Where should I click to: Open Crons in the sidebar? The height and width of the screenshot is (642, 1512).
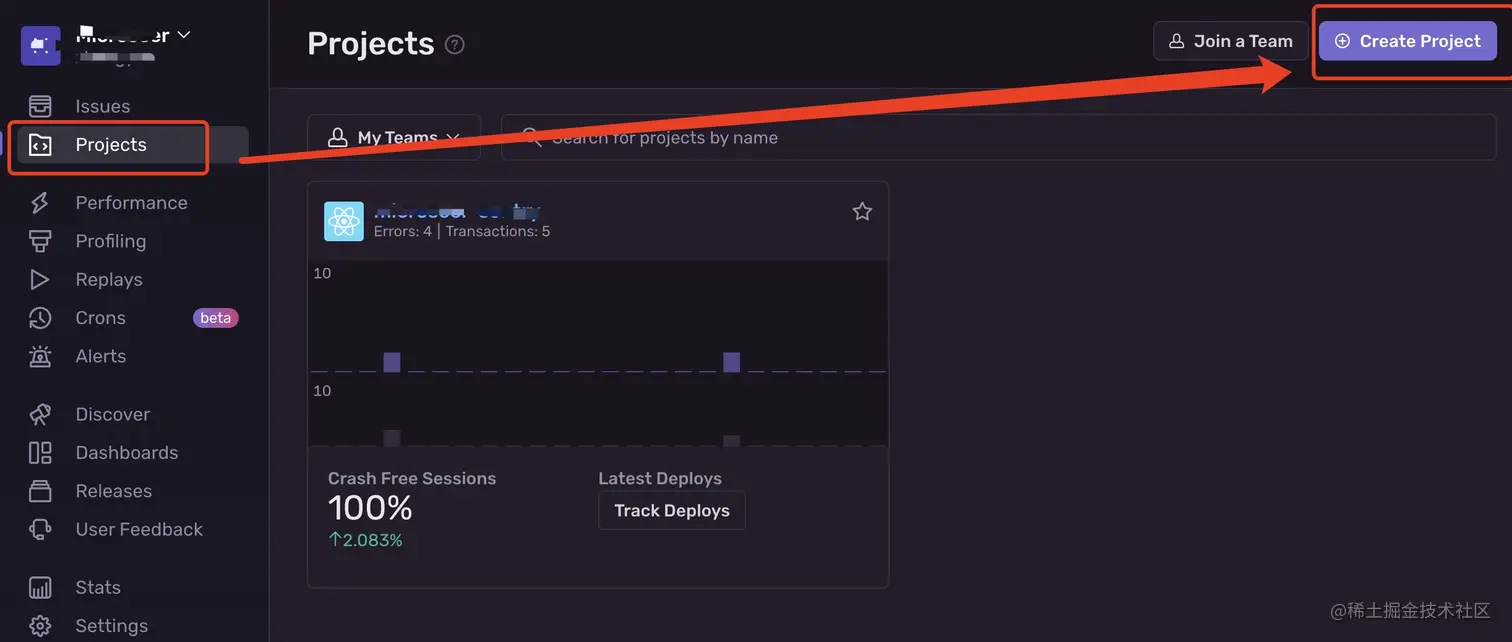click(x=101, y=318)
